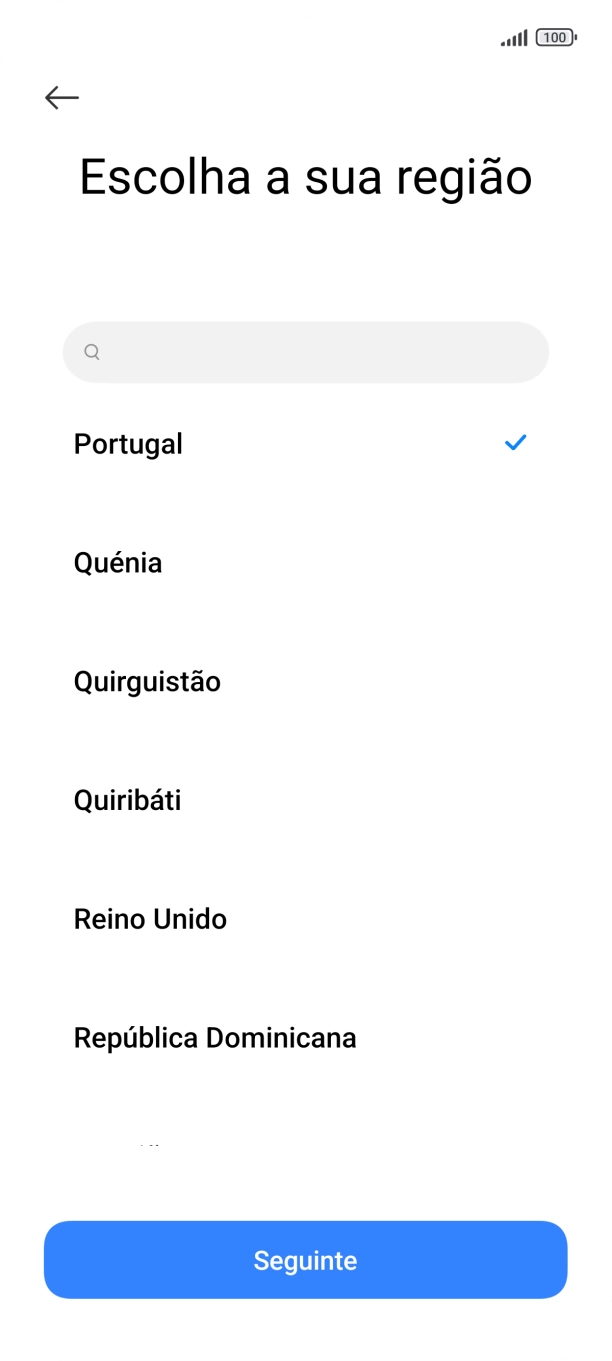
Task: Click the battery indicator showing 100
Action: coord(554,36)
